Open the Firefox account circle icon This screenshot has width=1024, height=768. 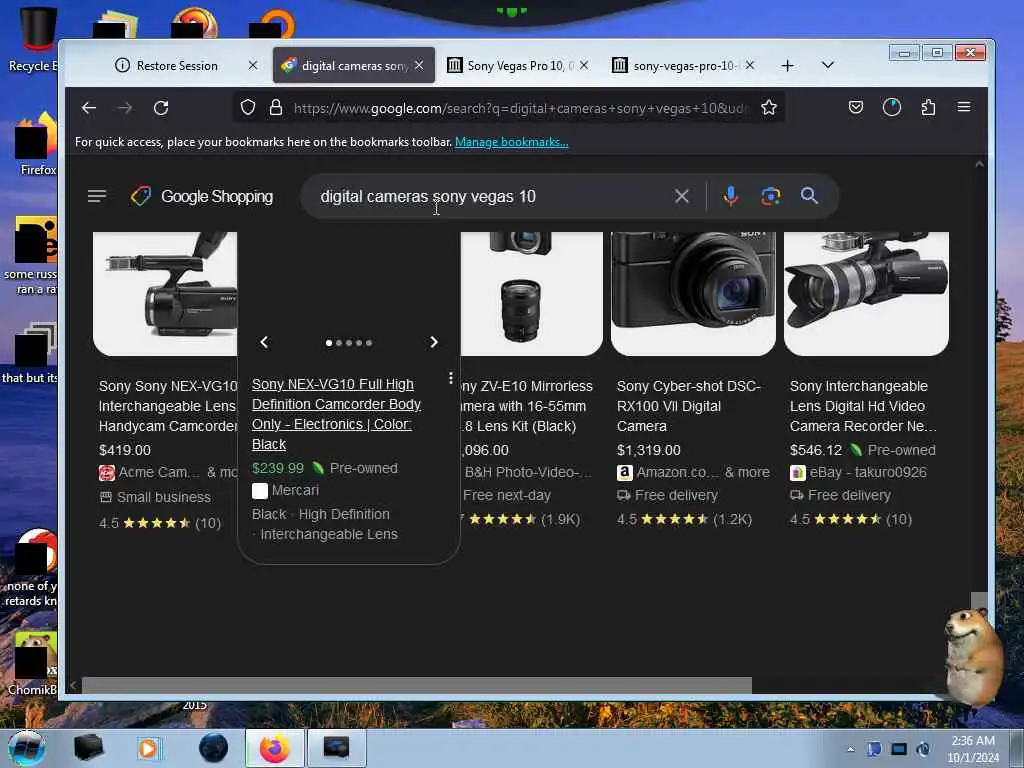coord(891,107)
